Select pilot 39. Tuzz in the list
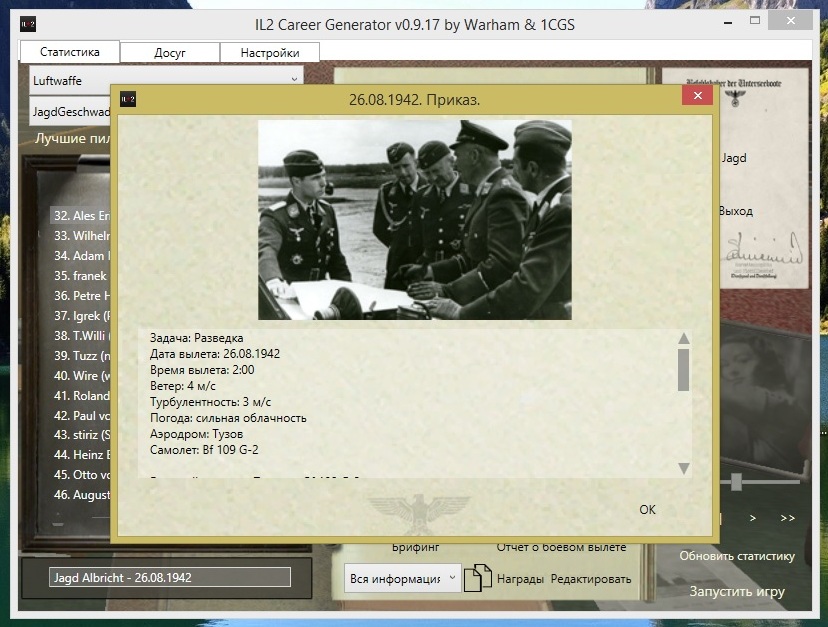 tap(81, 355)
